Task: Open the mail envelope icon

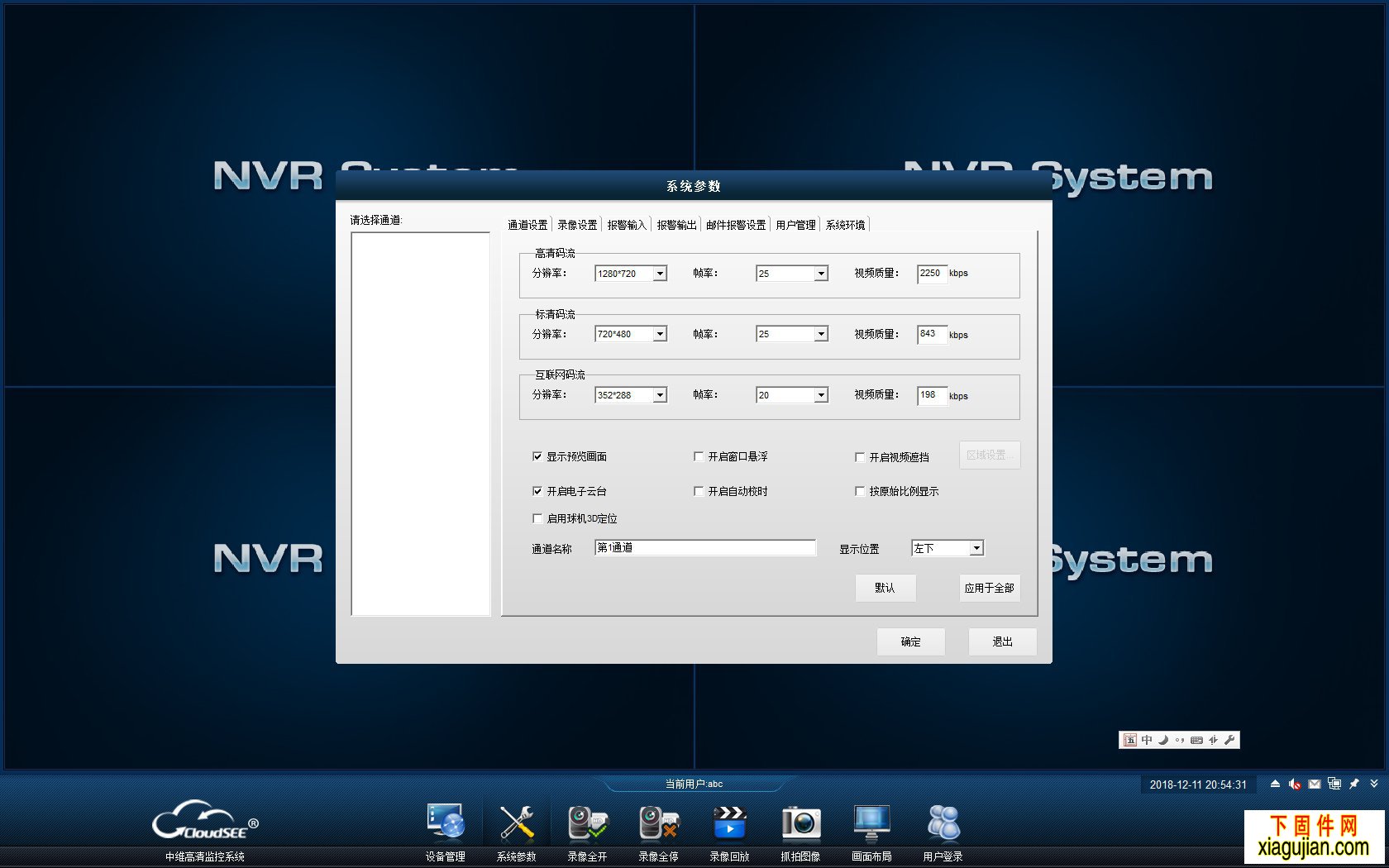Action: (1315, 784)
